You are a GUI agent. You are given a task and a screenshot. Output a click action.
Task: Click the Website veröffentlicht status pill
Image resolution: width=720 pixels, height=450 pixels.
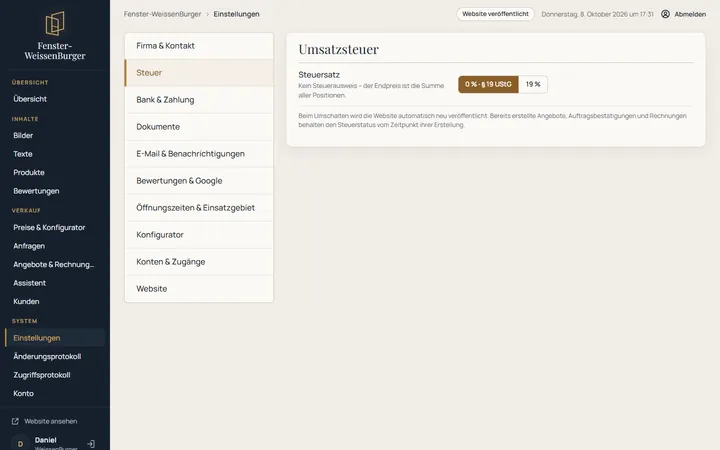[x=495, y=14]
